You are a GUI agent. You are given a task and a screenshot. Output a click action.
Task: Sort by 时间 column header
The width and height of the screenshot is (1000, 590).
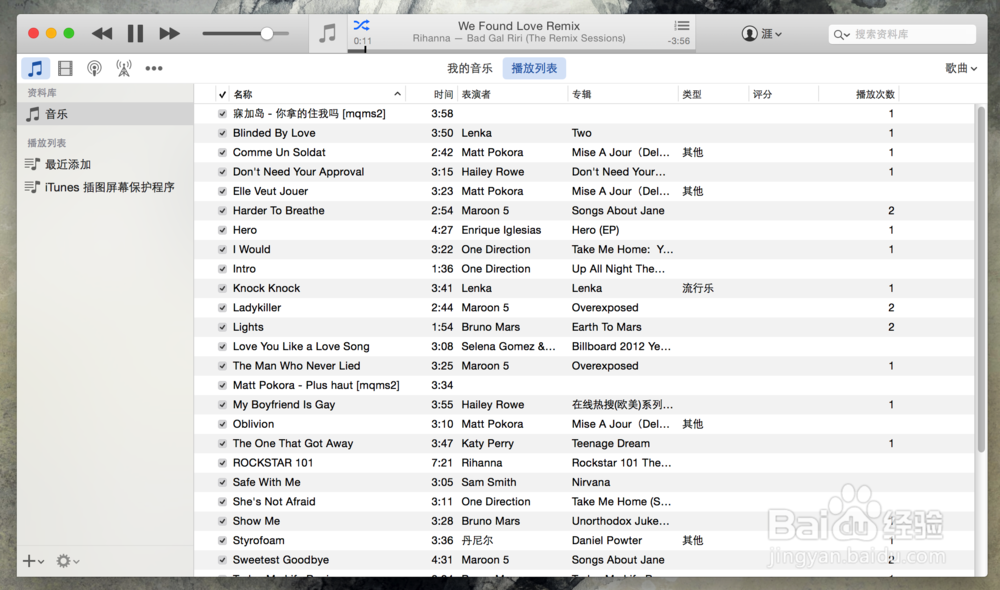(443, 94)
